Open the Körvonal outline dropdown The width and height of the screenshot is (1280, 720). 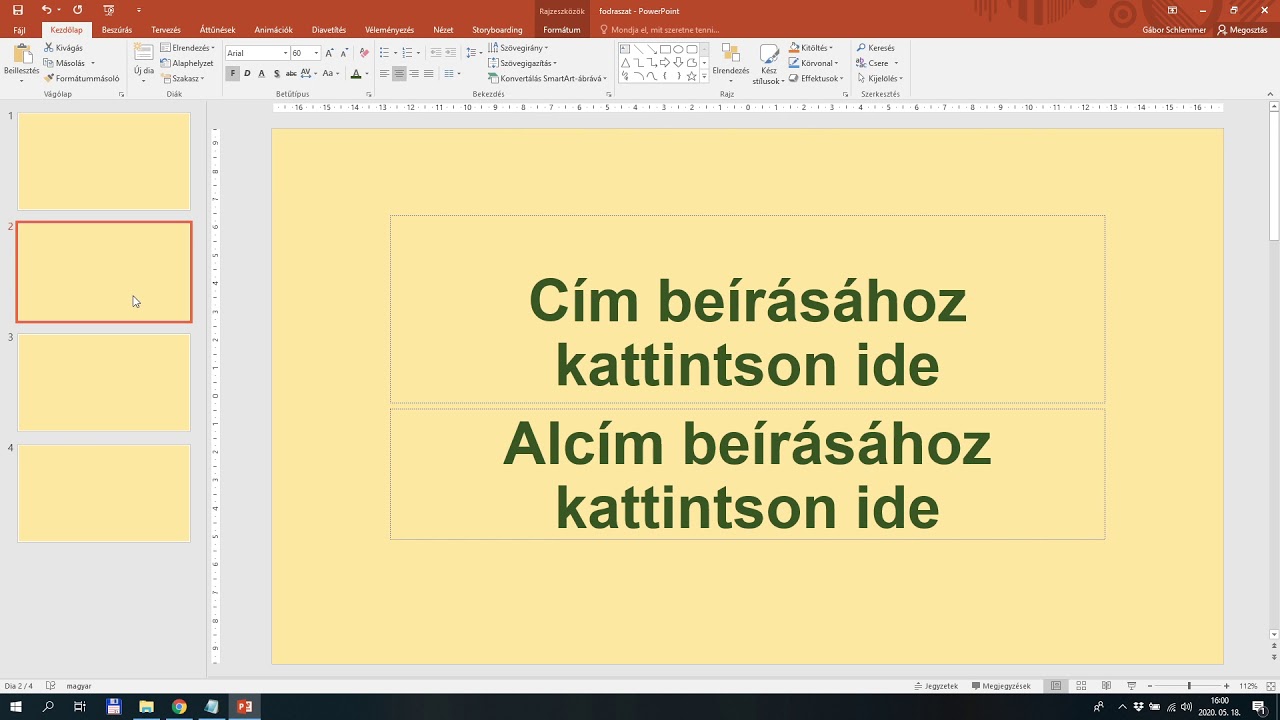click(814, 63)
